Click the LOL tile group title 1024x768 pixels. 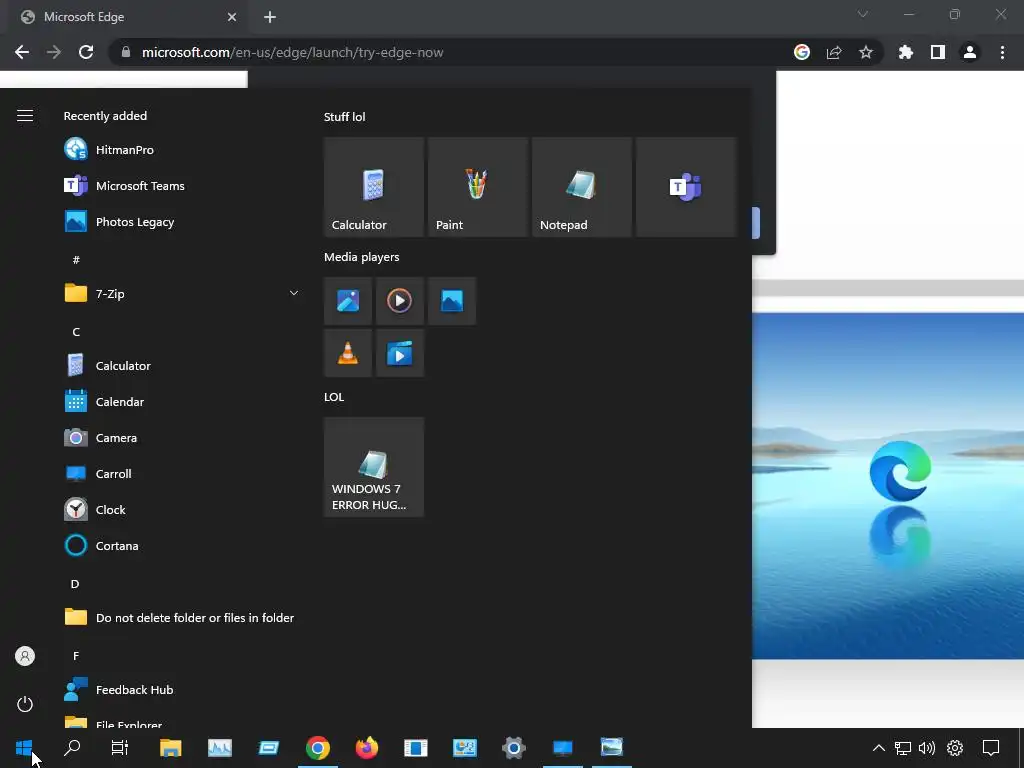(334, 397)
